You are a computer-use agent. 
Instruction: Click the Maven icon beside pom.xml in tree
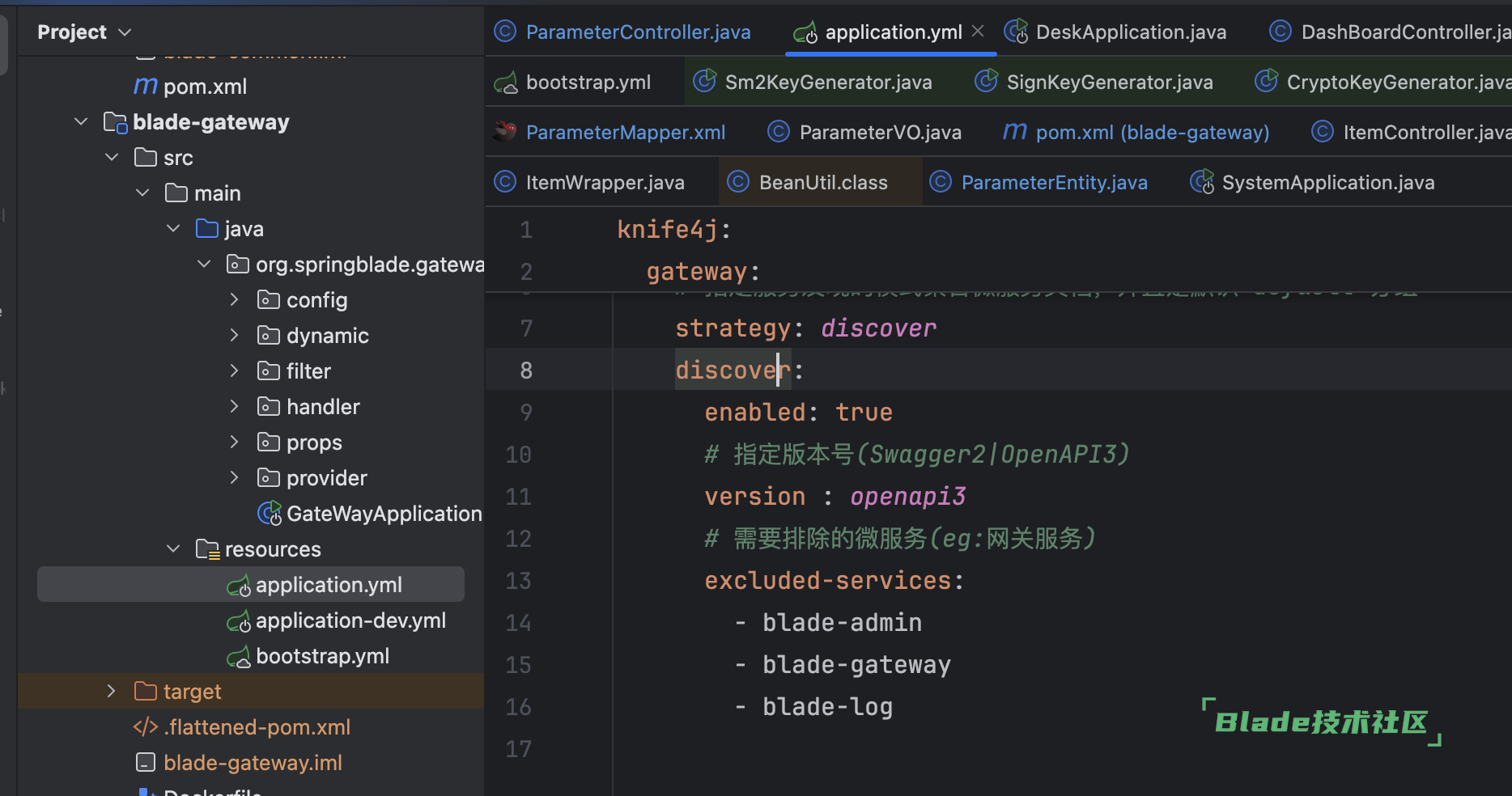pyautogui.click(x=146, y=86)
